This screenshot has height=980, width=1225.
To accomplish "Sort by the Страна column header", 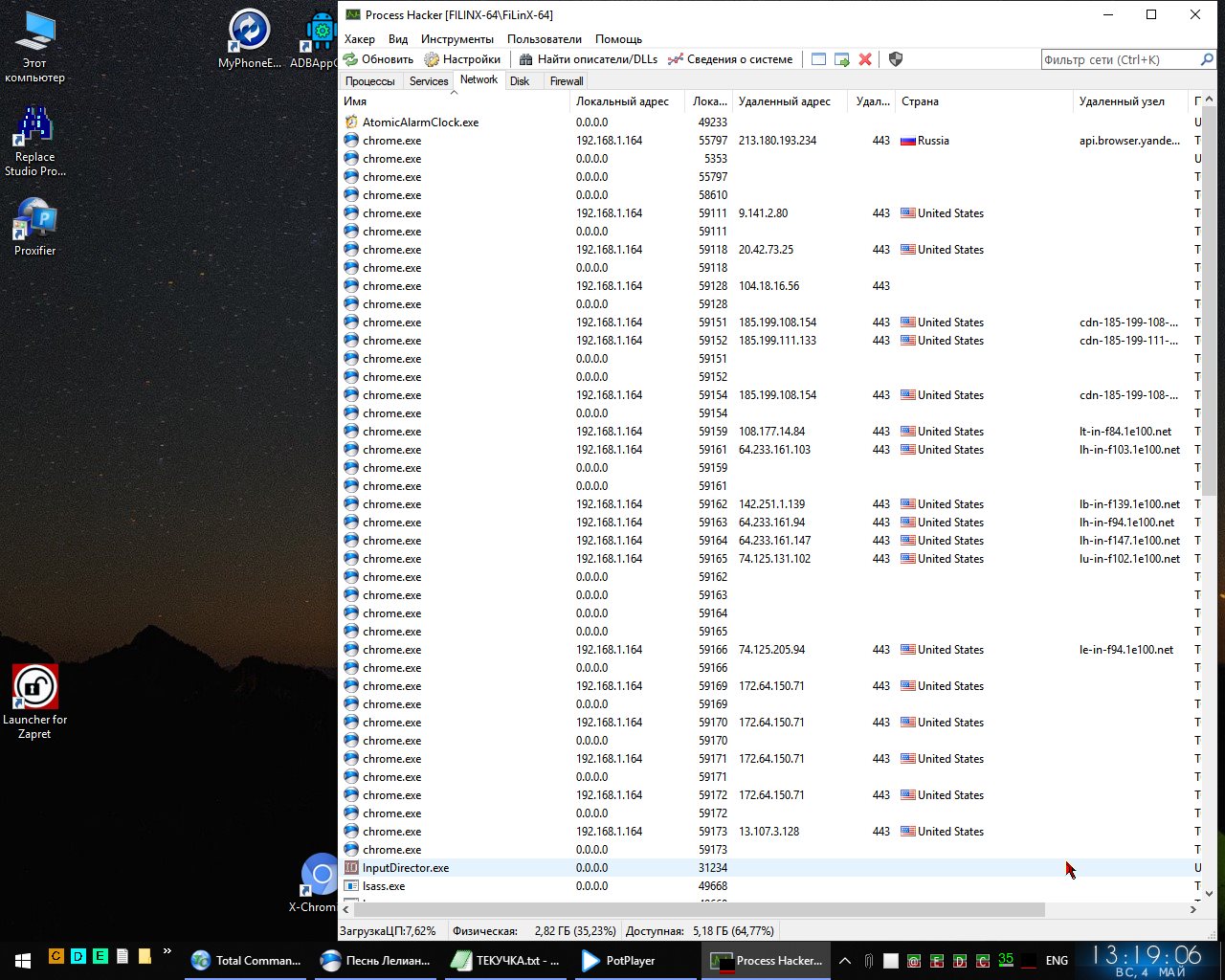I will point(920,101).
